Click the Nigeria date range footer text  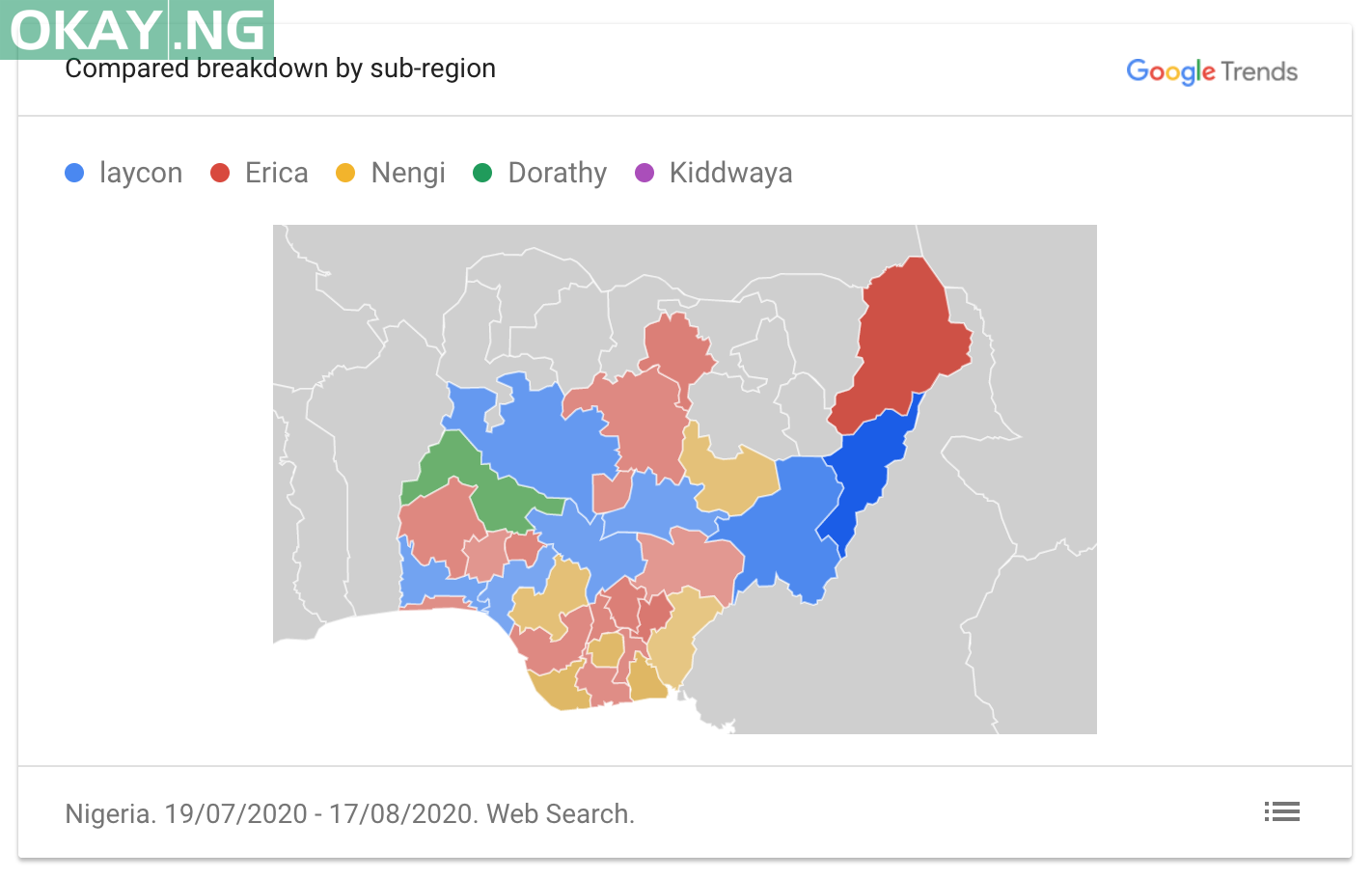pyautogui.click(x=350, y=814)
